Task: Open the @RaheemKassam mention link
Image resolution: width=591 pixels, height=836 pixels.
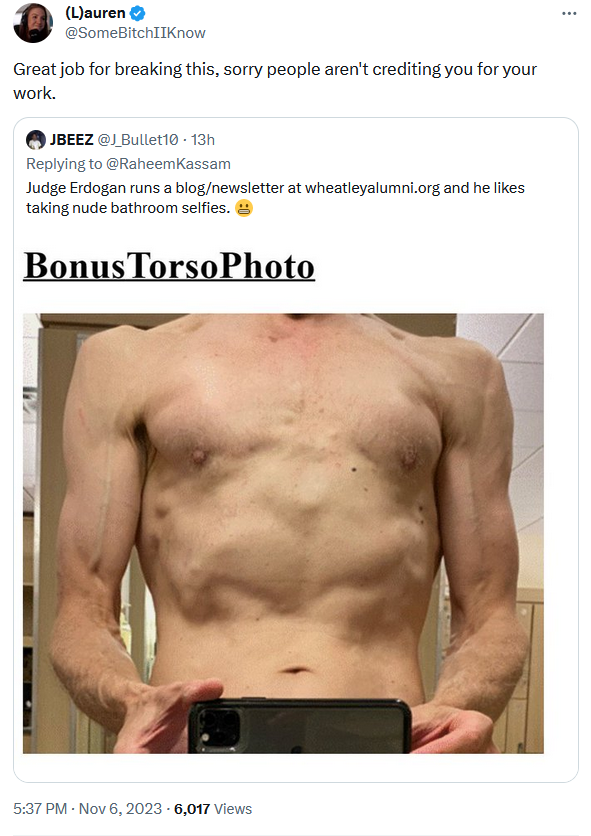Action: pyautogui.click(x=168, y=164)
